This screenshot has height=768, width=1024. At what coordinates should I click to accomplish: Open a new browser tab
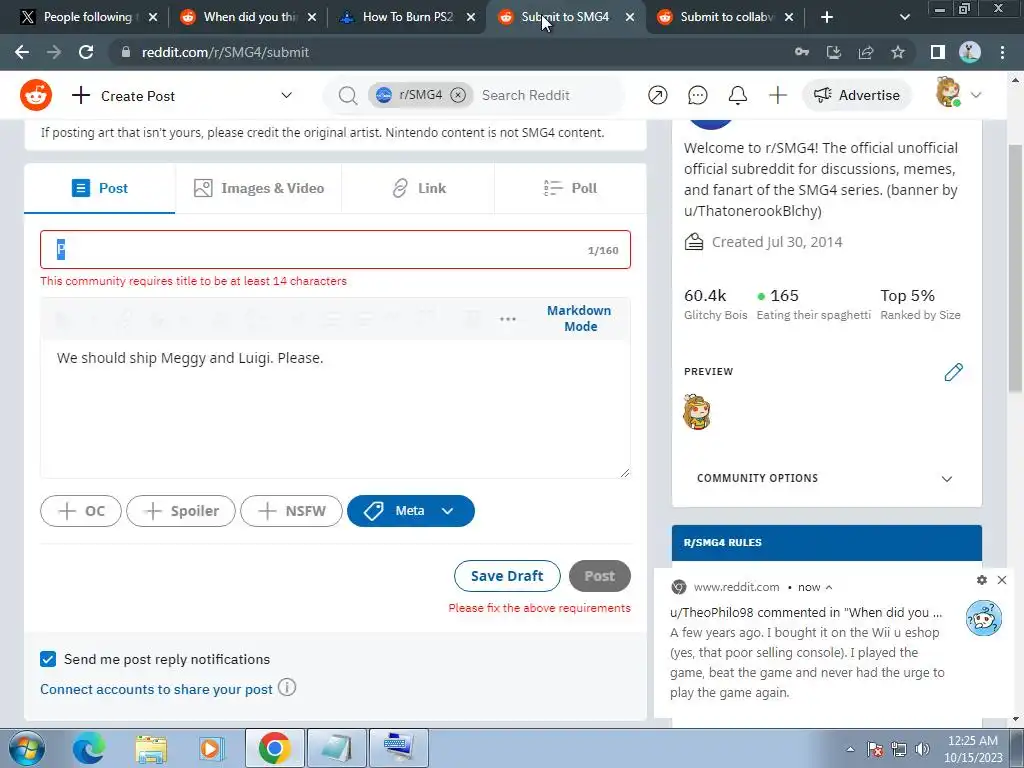tap(826, 17)
